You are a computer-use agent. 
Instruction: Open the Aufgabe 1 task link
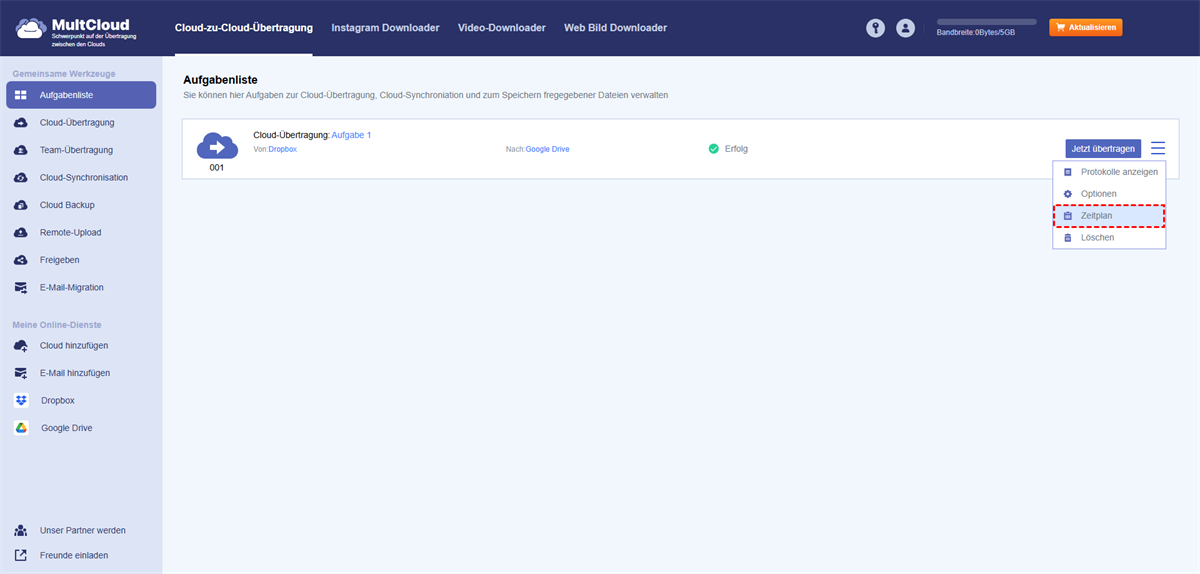(351, 135)
